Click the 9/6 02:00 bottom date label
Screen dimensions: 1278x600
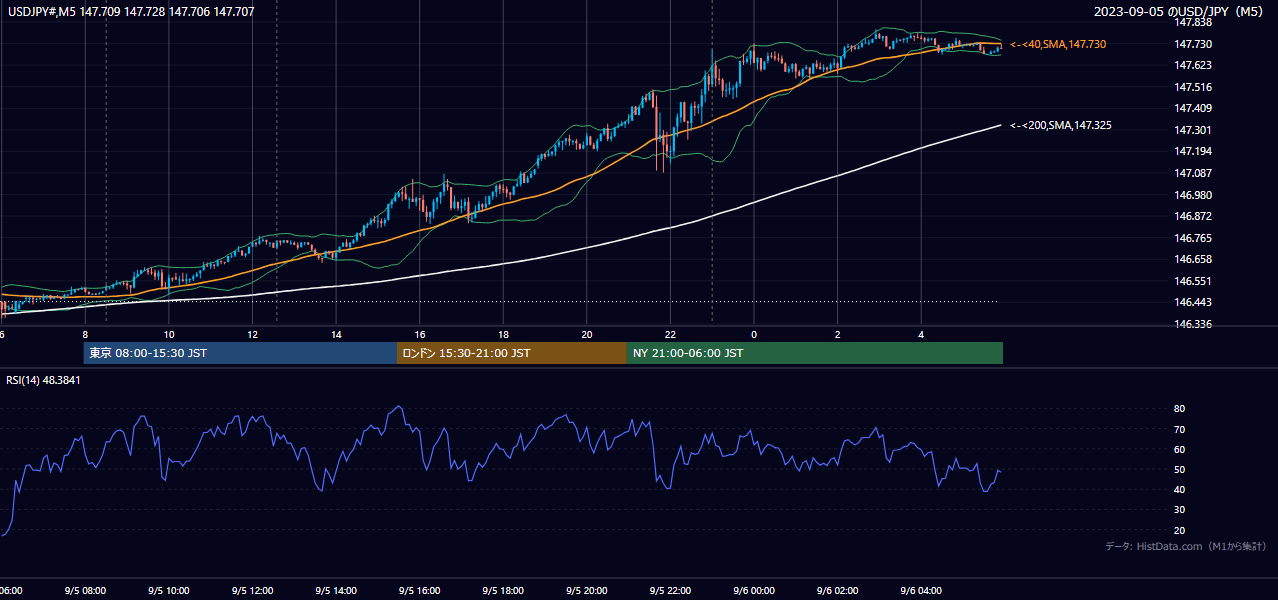(x=837, y=591)
